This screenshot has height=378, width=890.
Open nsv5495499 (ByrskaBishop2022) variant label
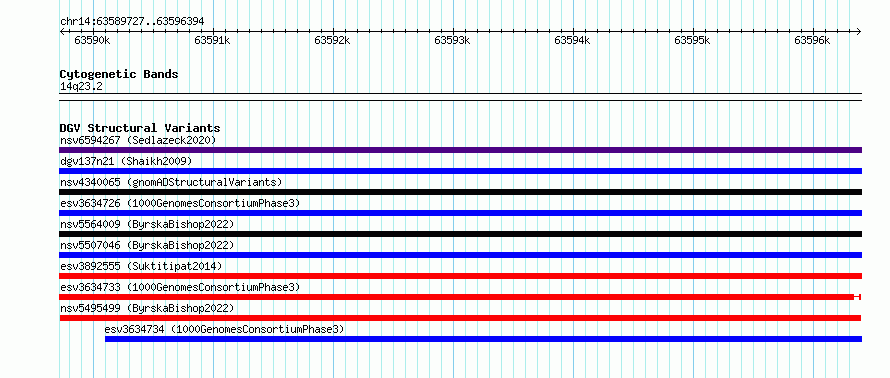click(x=147, y=308)
